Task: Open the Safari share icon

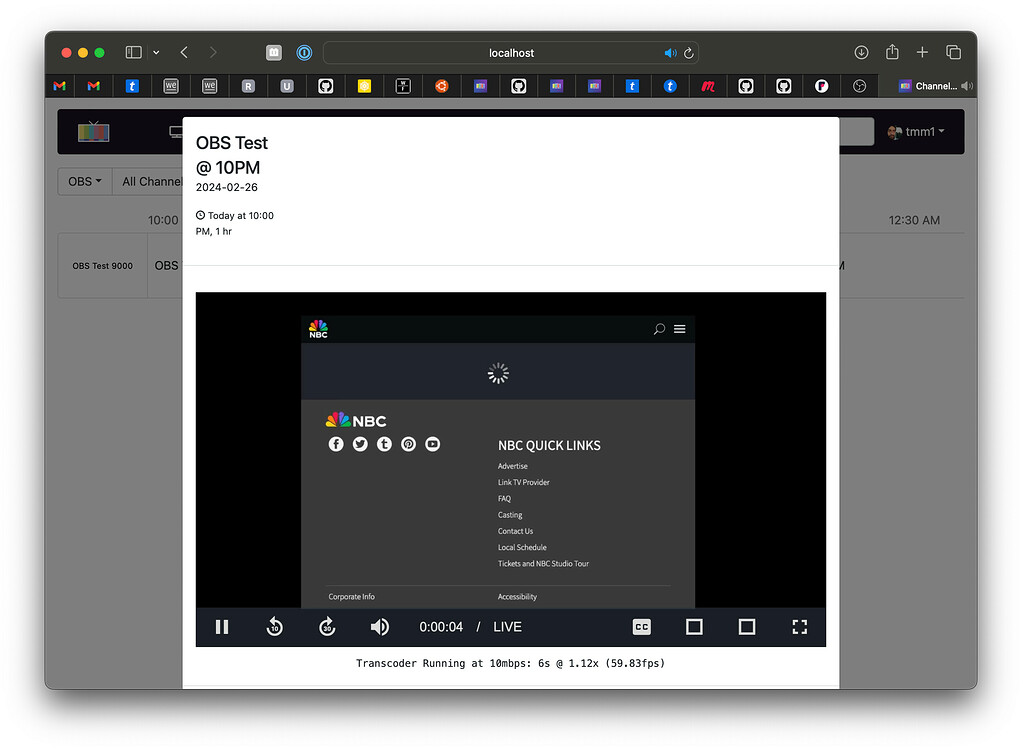Action: pyautogui.click(x=891, y=52)
